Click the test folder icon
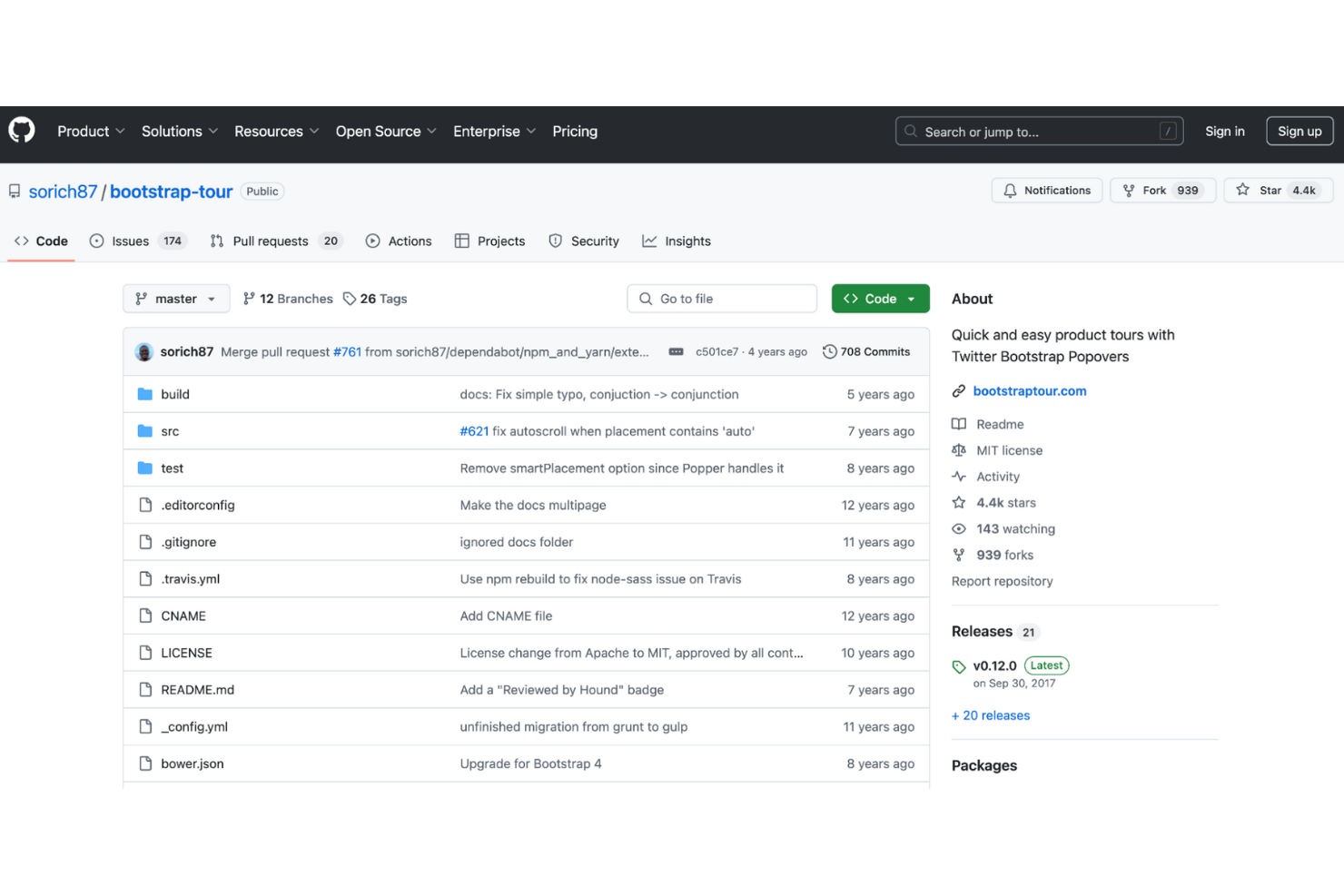Screen dimensions: 1344x896 145,468
